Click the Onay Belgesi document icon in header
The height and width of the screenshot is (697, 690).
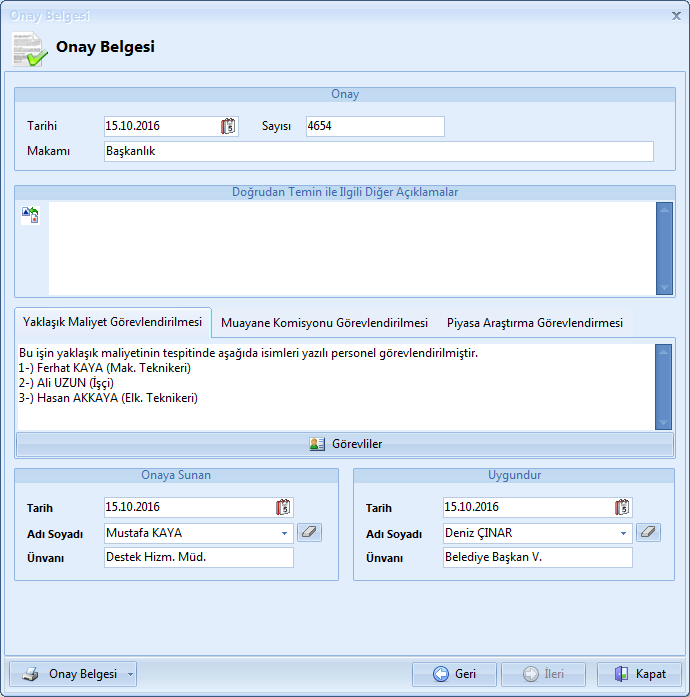pos(28,49)
